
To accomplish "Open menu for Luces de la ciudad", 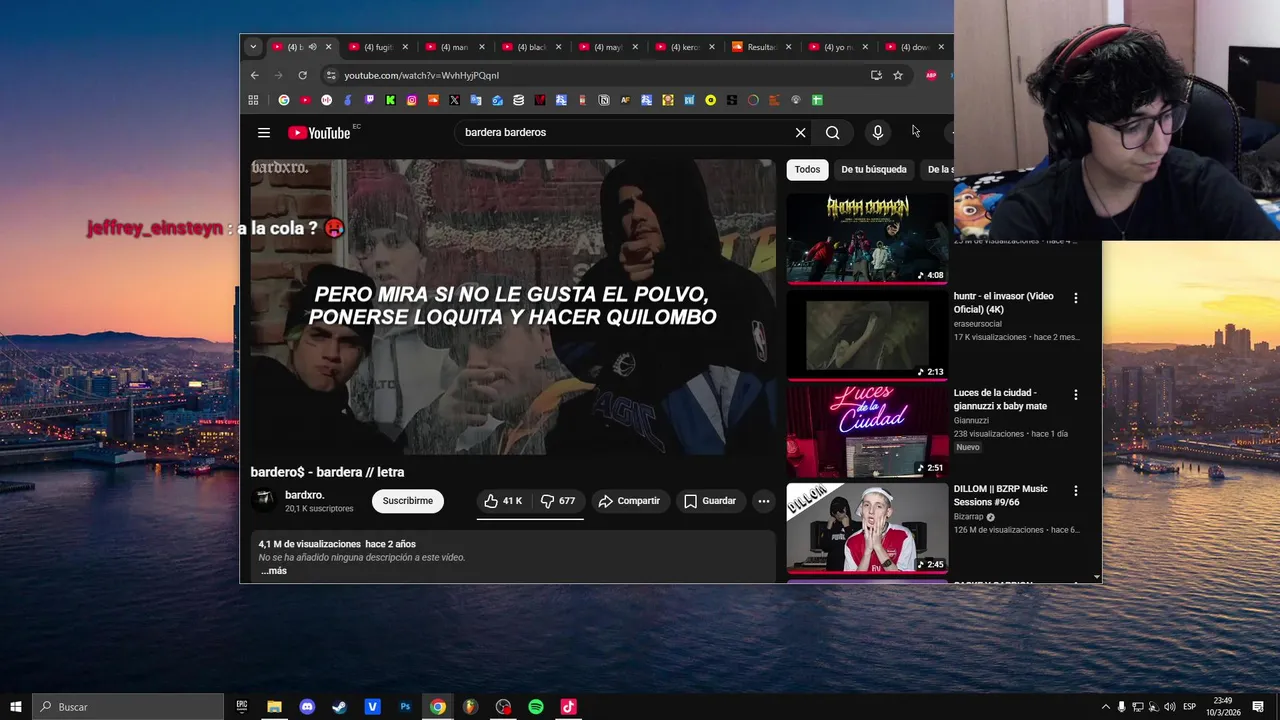I will [x=1076, y=395].
